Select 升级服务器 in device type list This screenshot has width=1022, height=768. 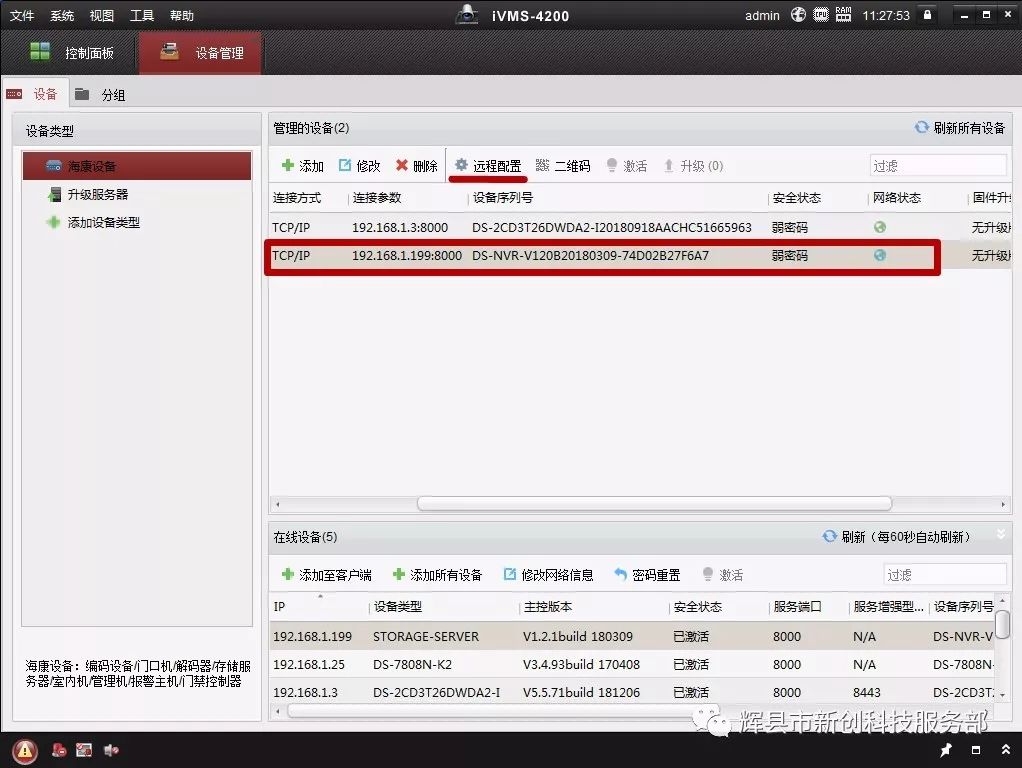point(89,194)
